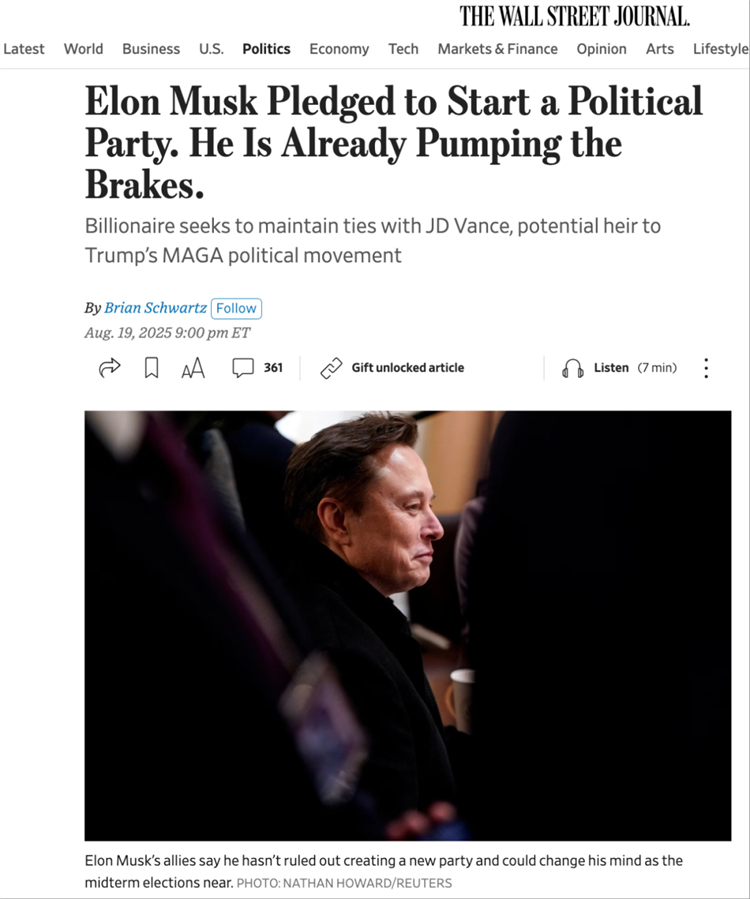Switch to the Politics section tab
The height and width of the screenshot is (899, 750).
click(266, 48)
